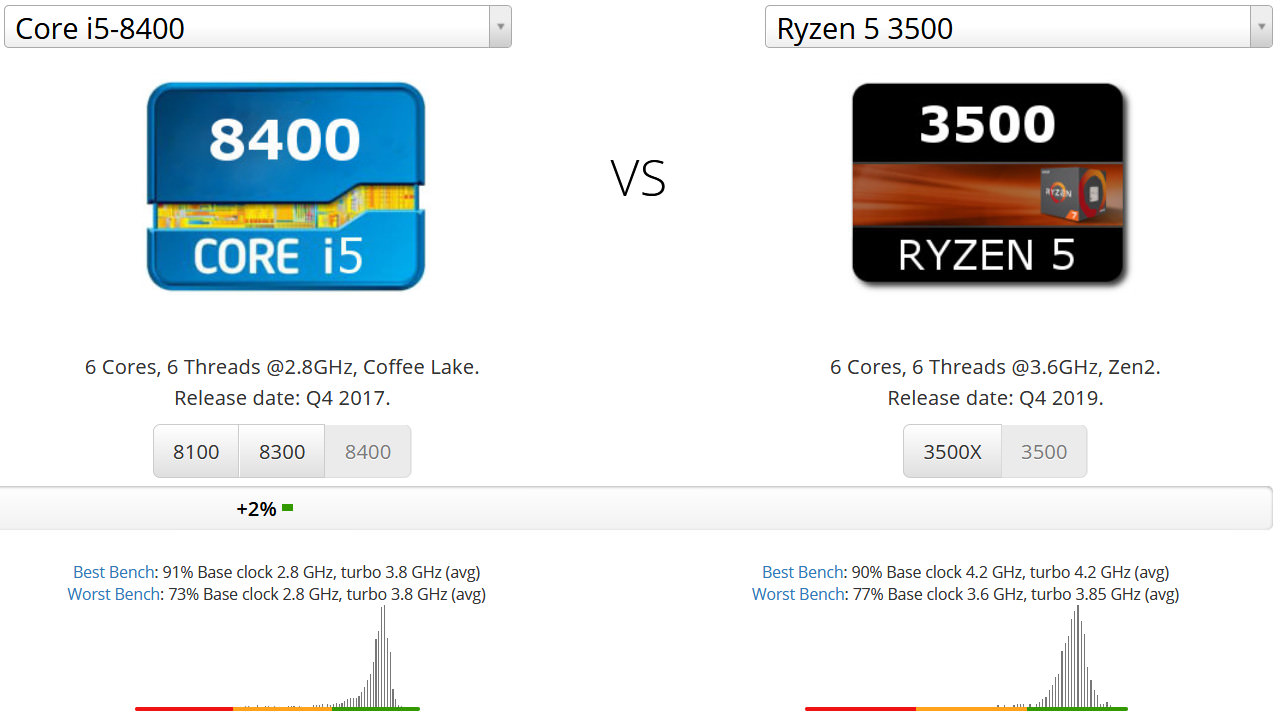The image size is (1280, 714).
Task: Open the left CPU's Best Bench link
Action: click(x=113, y=572)
